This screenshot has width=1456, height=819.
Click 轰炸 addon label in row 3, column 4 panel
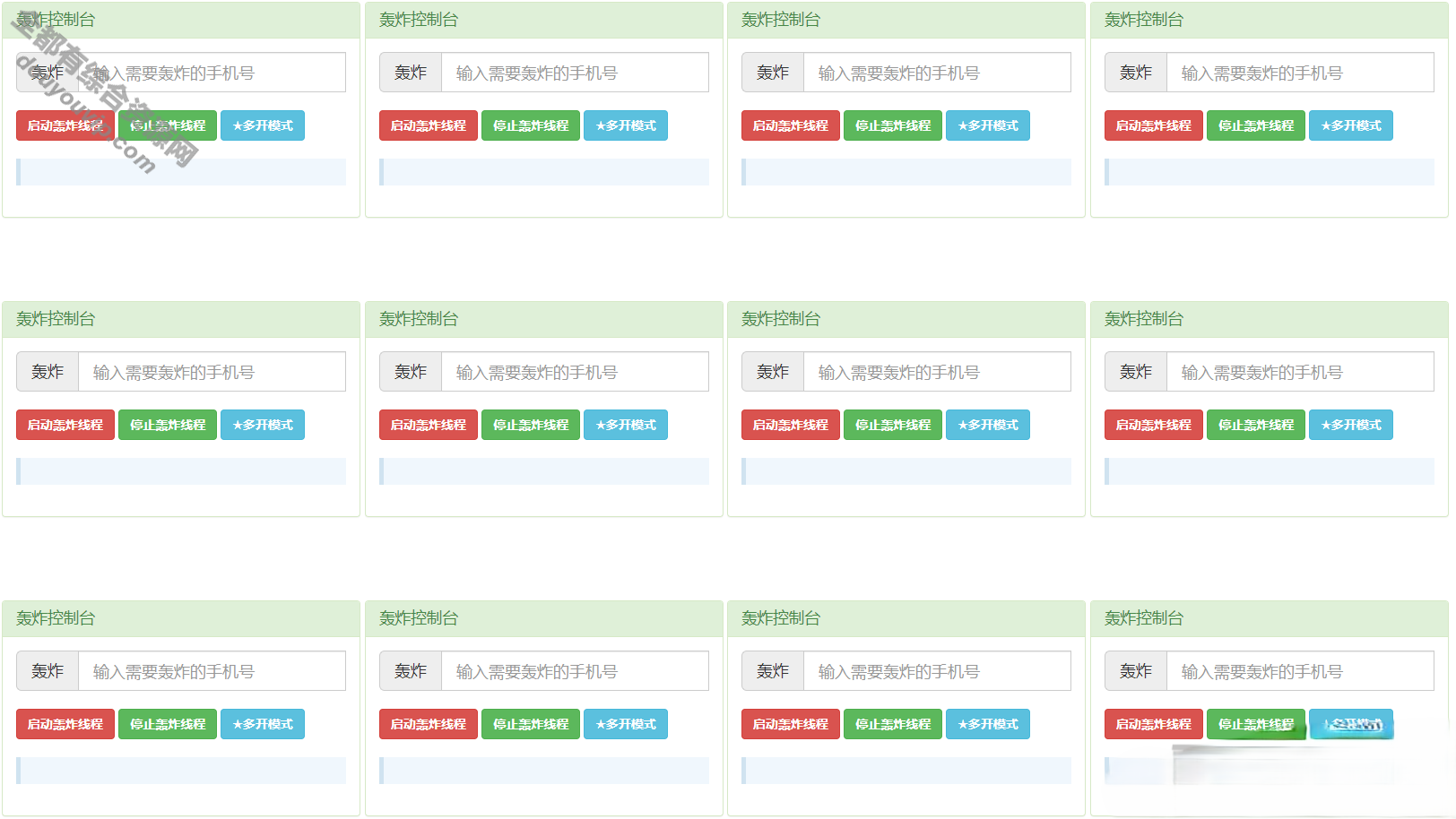(1136, 671)
